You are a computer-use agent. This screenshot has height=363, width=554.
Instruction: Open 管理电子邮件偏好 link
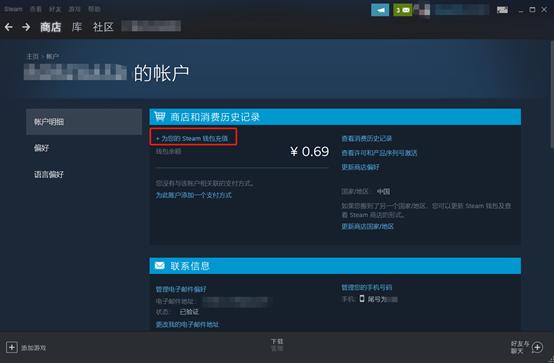(181, 289)
